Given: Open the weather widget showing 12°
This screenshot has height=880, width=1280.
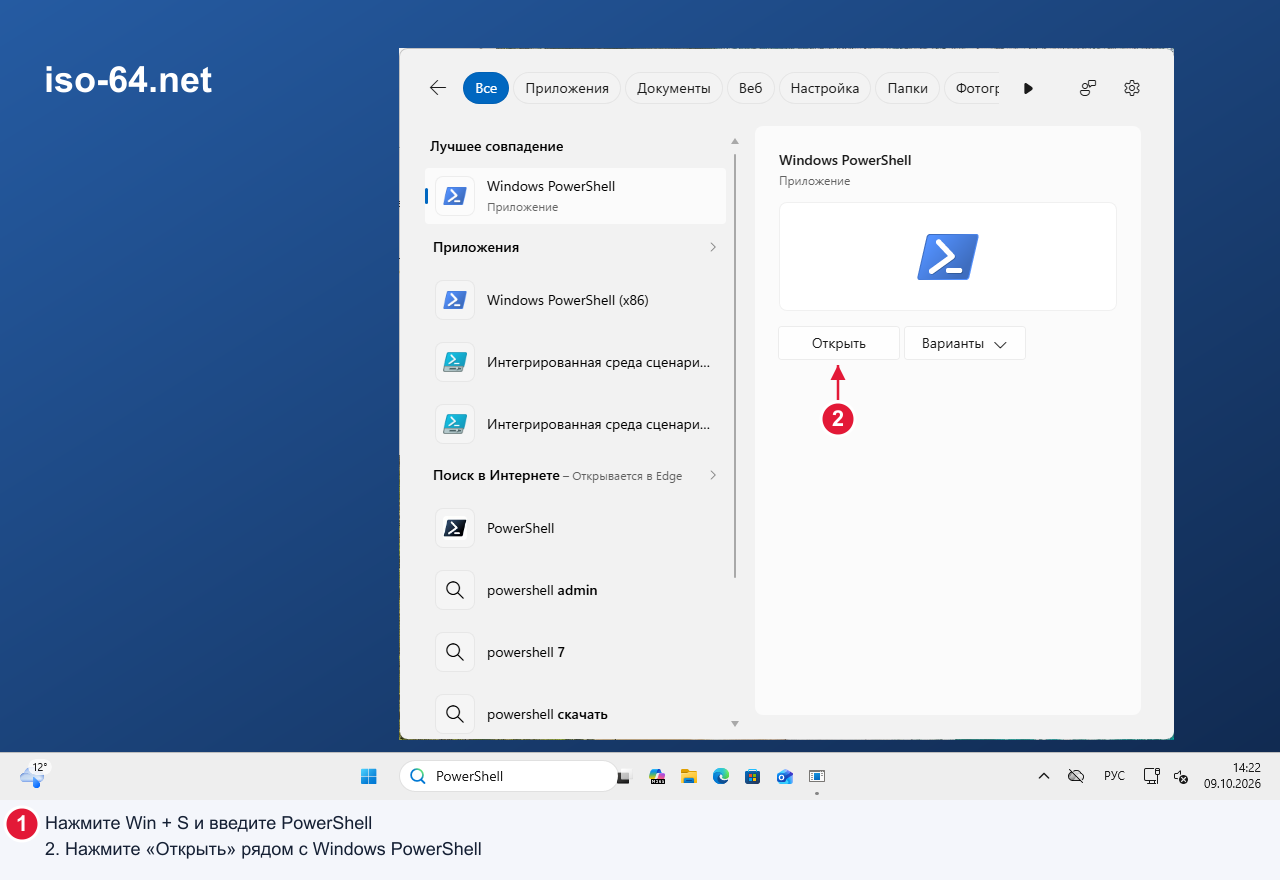Looking at the screenshot, I should [33, 774].
